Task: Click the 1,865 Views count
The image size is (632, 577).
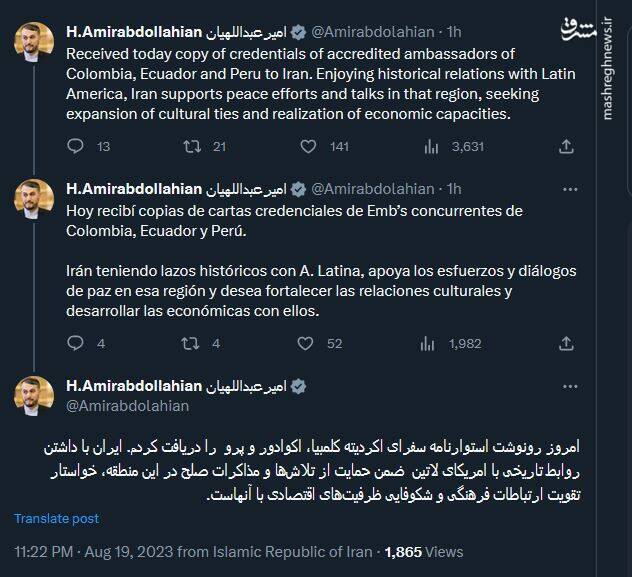Action: [x=424, y=551]
